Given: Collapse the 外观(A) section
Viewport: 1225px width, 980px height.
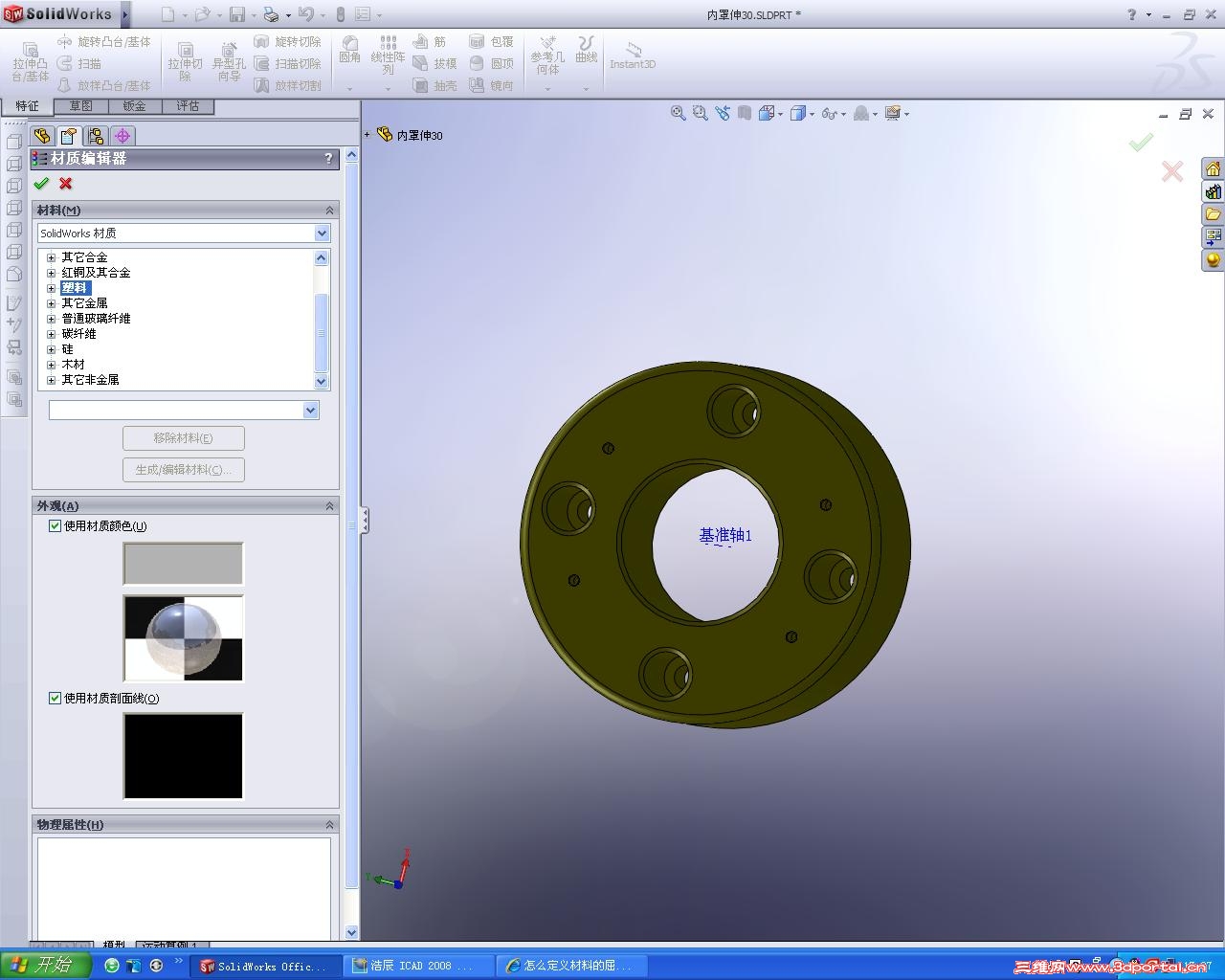Looking at the screenshot, I should [330, 506].
